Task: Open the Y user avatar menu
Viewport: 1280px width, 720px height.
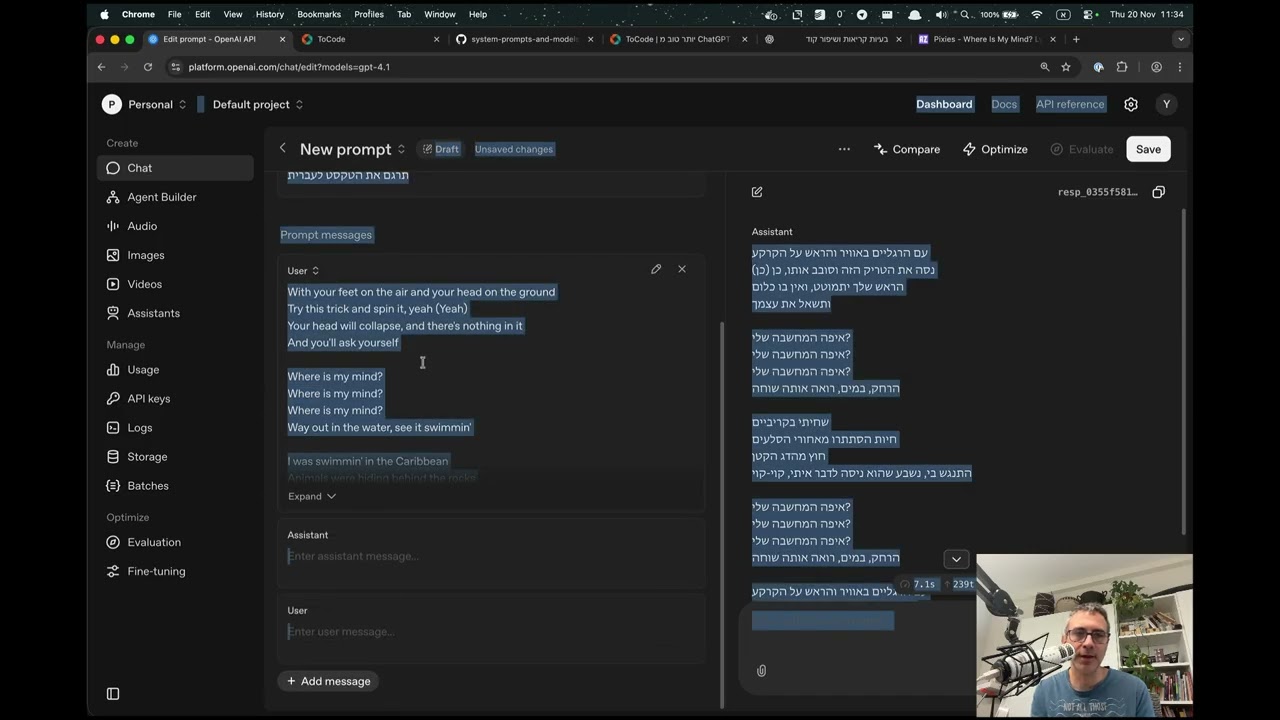Action: [1165, 104]
